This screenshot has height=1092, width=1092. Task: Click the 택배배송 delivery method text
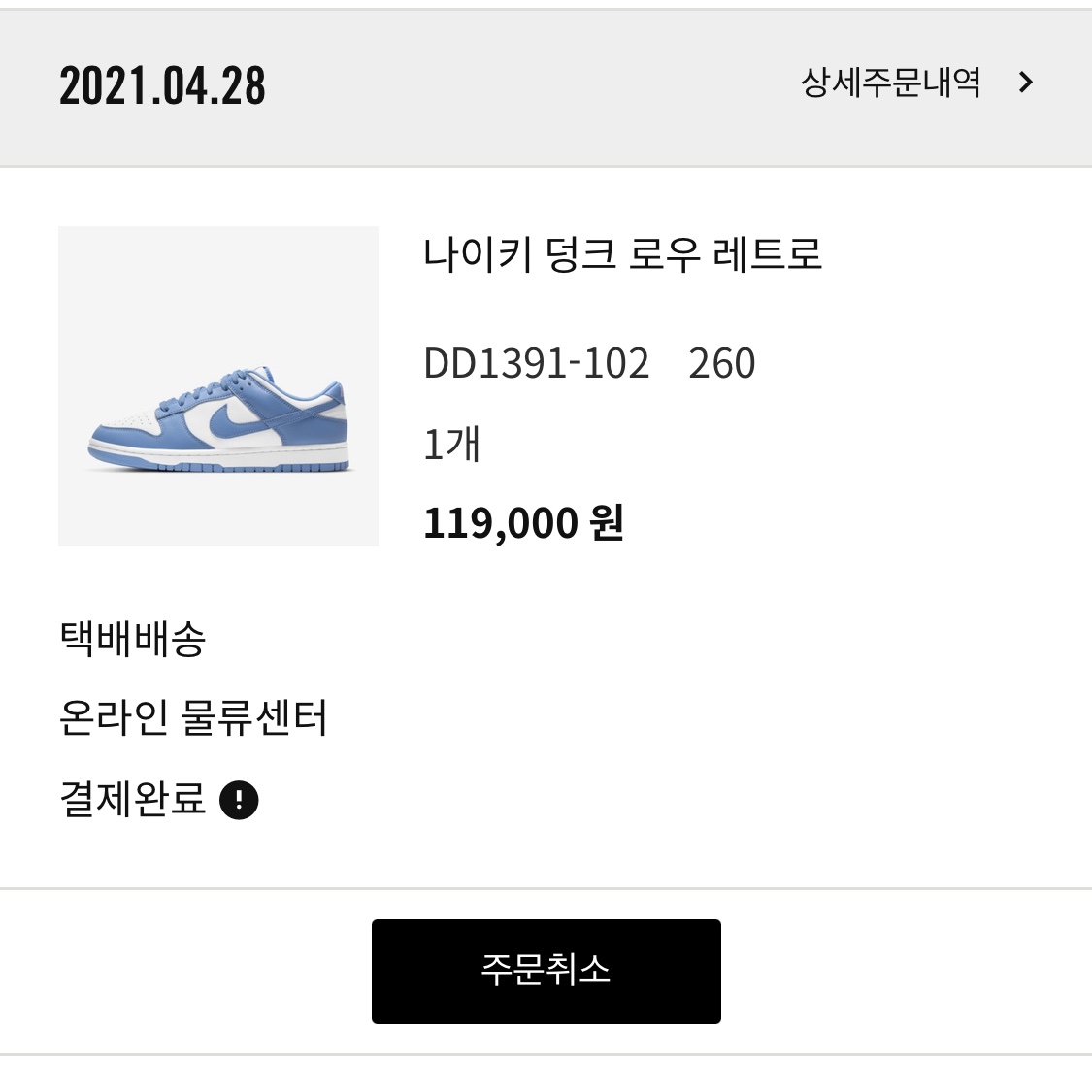tap(132, 639)
